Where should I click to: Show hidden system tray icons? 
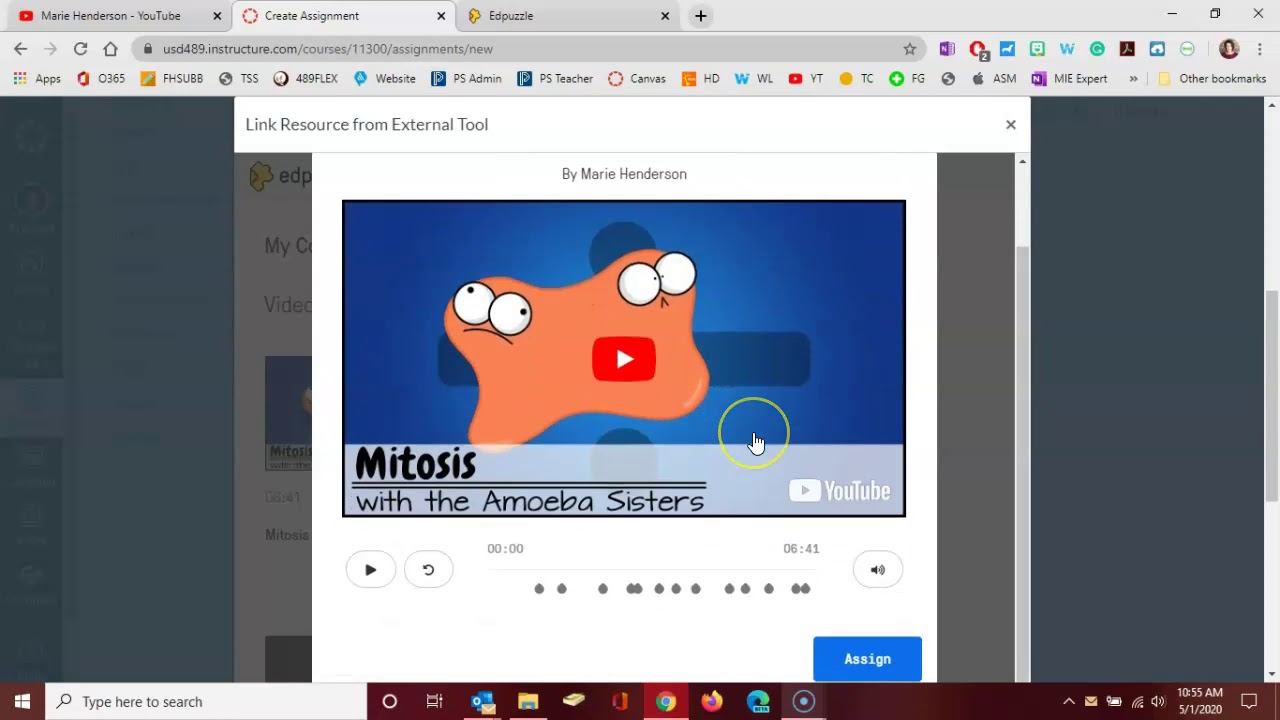(x=1068, y=701)
